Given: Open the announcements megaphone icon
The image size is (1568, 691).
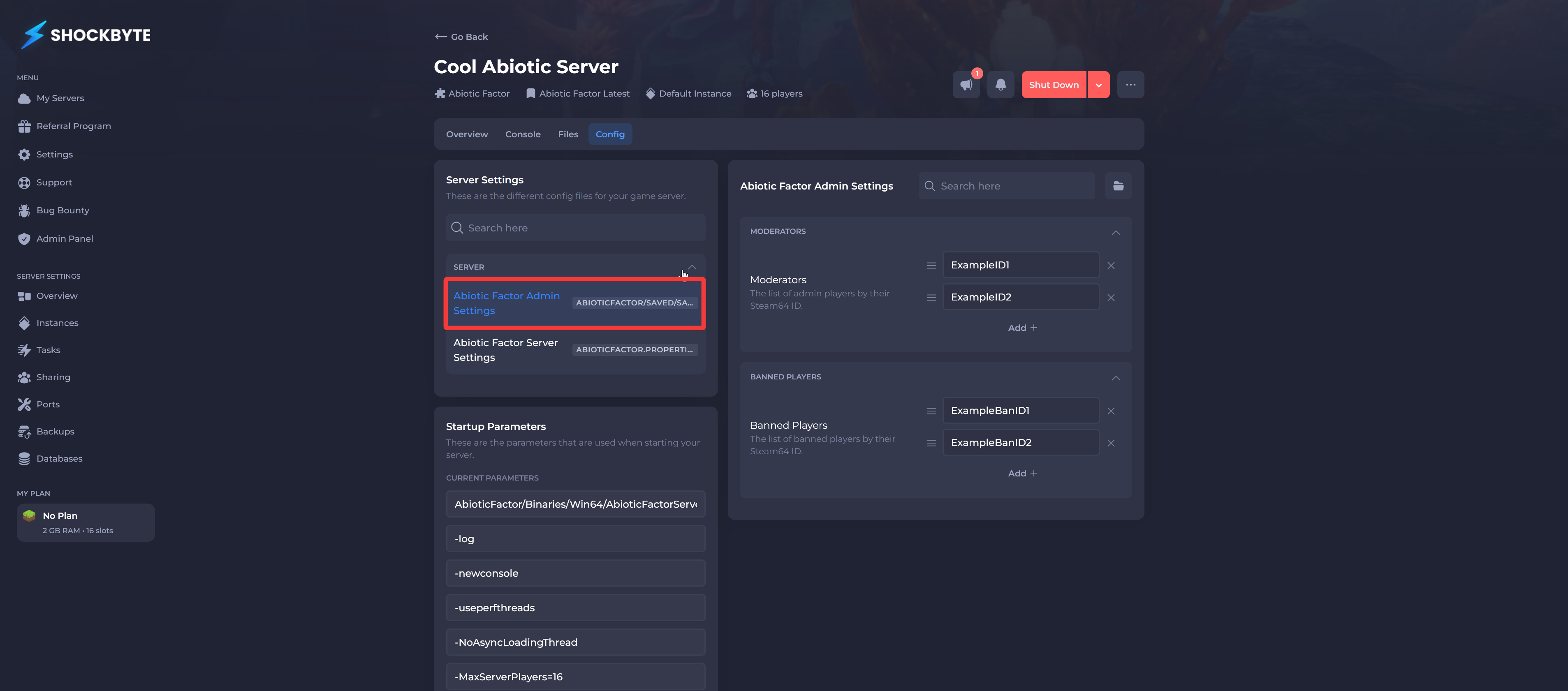Looking at the screenshot, I should click(x=966, y=85).
